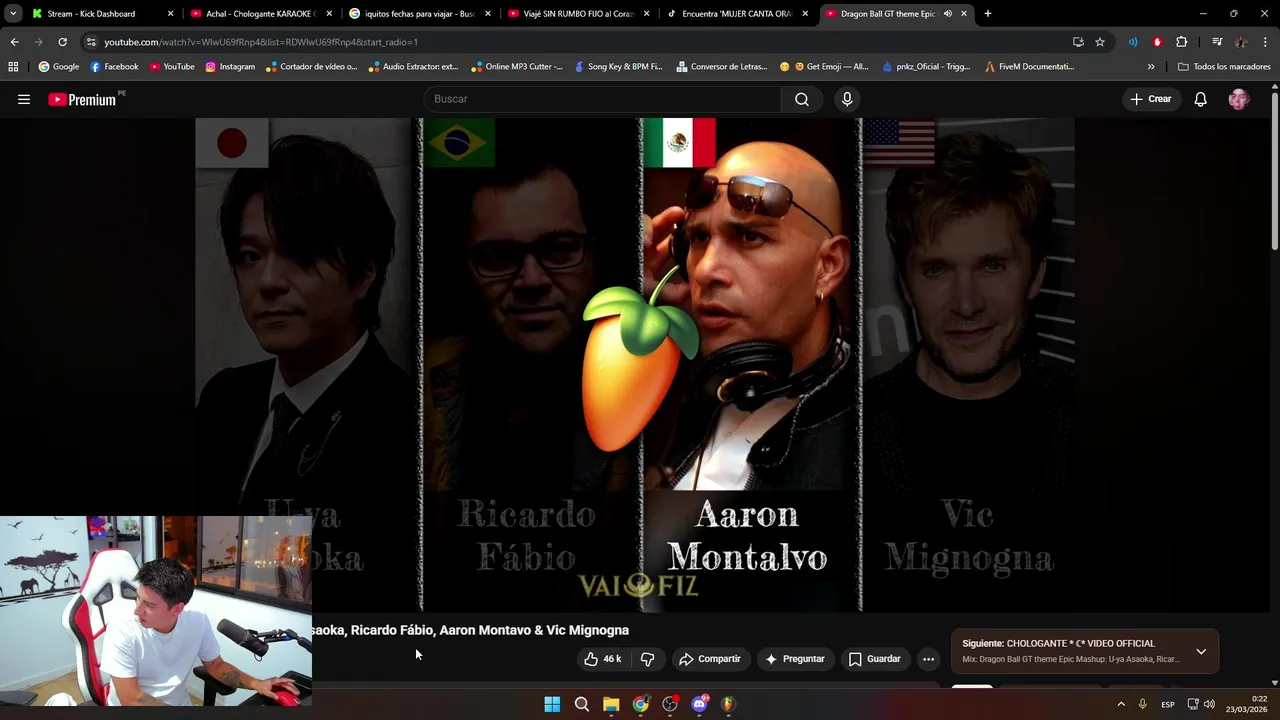Open the Conversor de Letras bookmark

pos(721,67)
